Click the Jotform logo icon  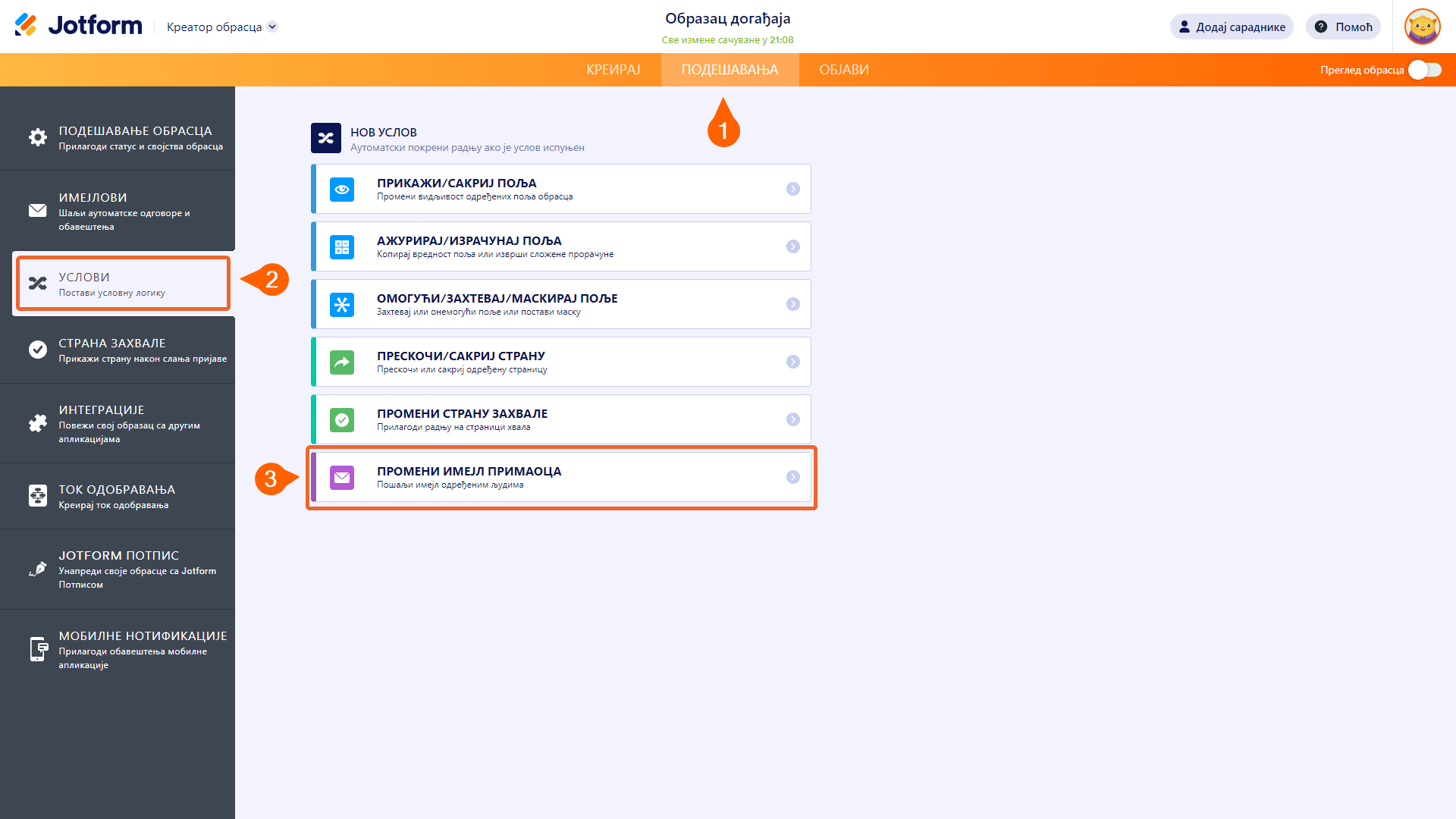26,25
